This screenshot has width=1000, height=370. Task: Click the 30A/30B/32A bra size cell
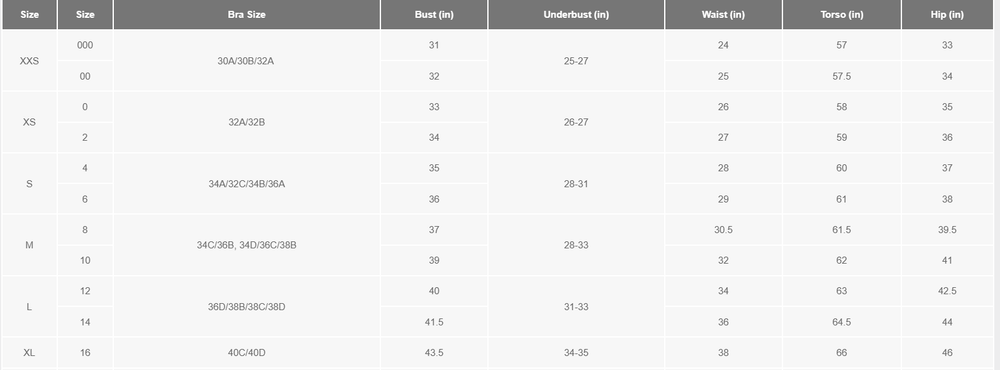coord(246,61)
